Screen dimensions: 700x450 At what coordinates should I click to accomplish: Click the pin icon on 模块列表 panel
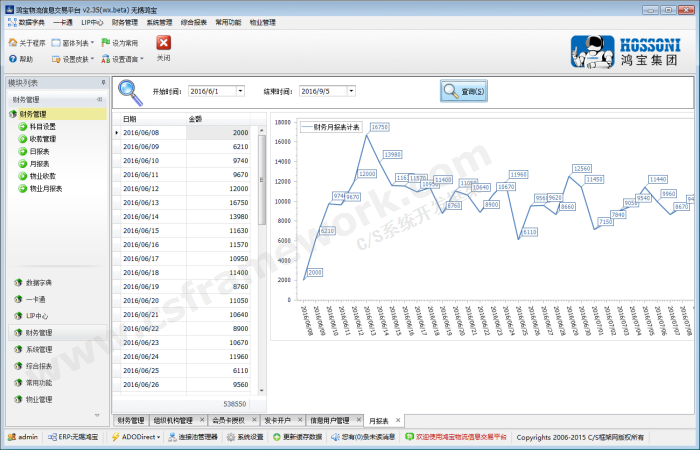(x=101, y=83)
